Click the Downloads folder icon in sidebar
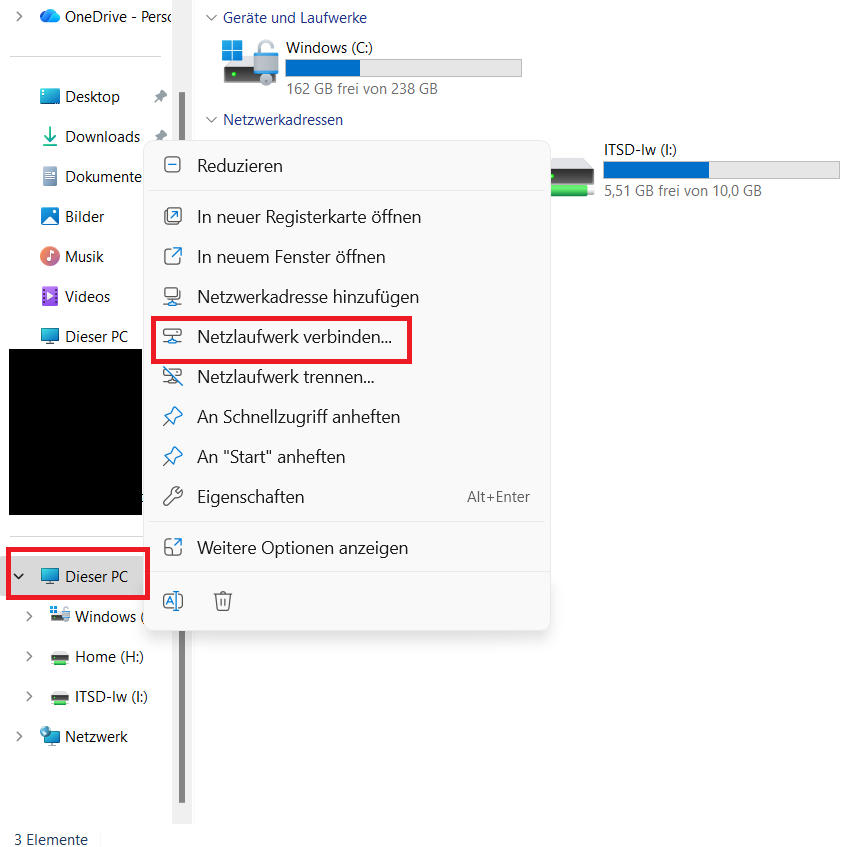Image resolution: width=858 pixels, height=847 pixels. click(50, 137)
